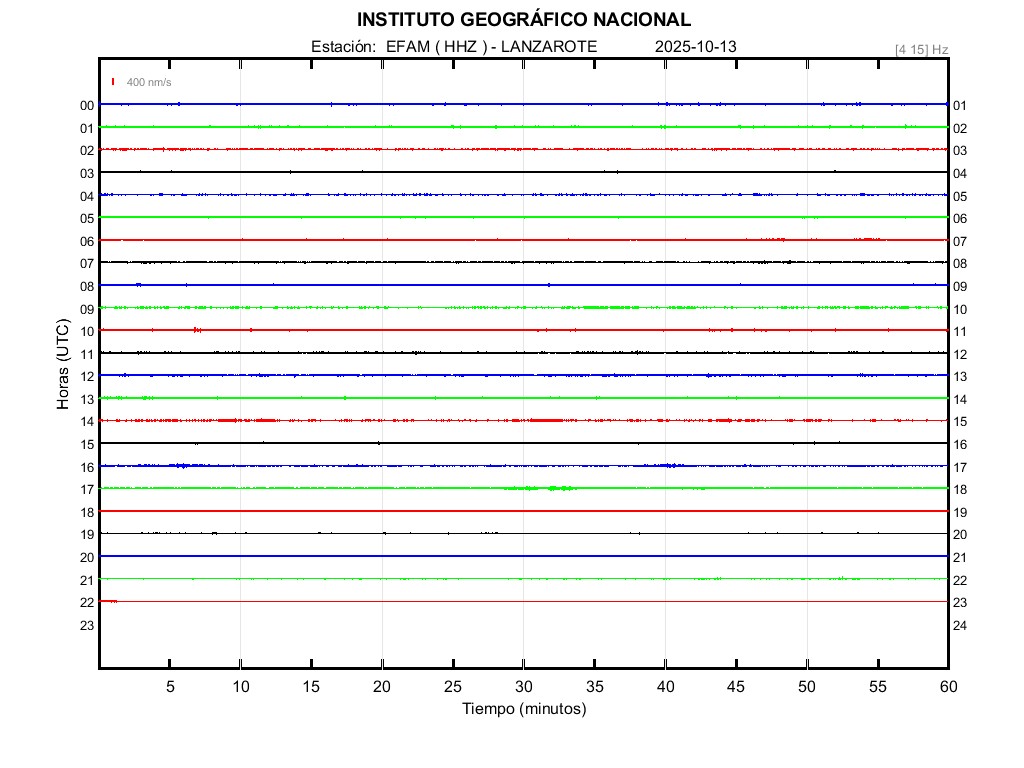Click the Horas (UTC) vertical axis label
This screenshot has width=1024, height=768.
click(63, 363)
